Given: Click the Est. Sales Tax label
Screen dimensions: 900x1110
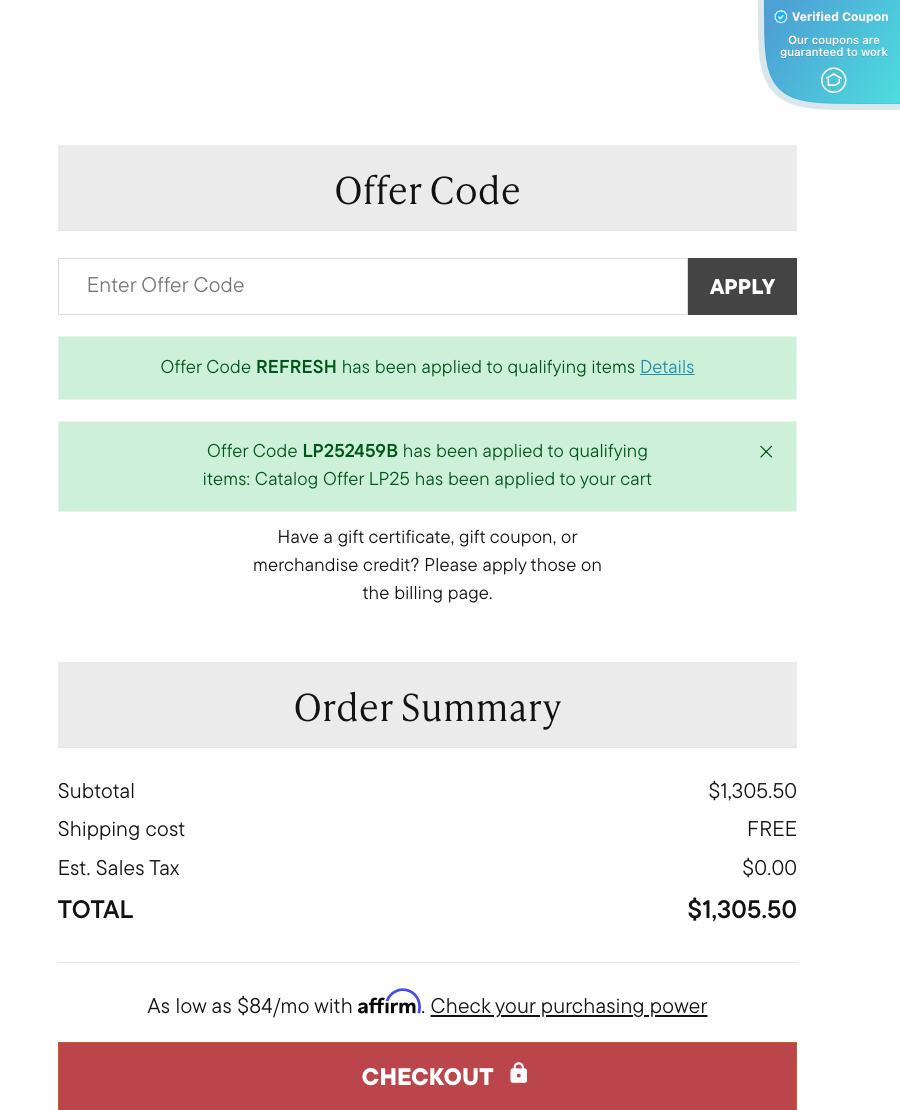Looking at the screenshot, I should click(x=119, y=868).
